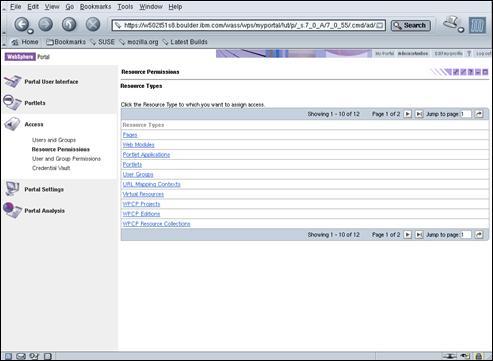Click the WPCP Editions link
Screen dimensions: 493x361
141,214
